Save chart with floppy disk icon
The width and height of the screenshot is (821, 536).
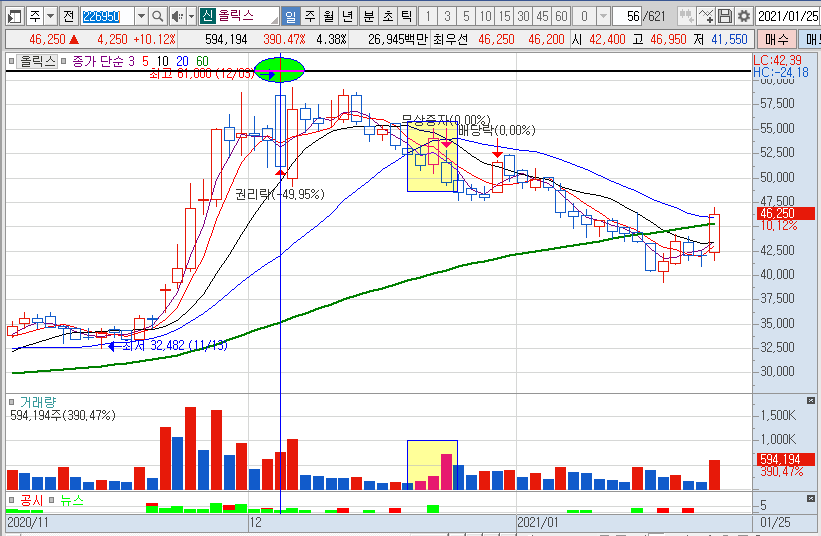tap(724, 16)
